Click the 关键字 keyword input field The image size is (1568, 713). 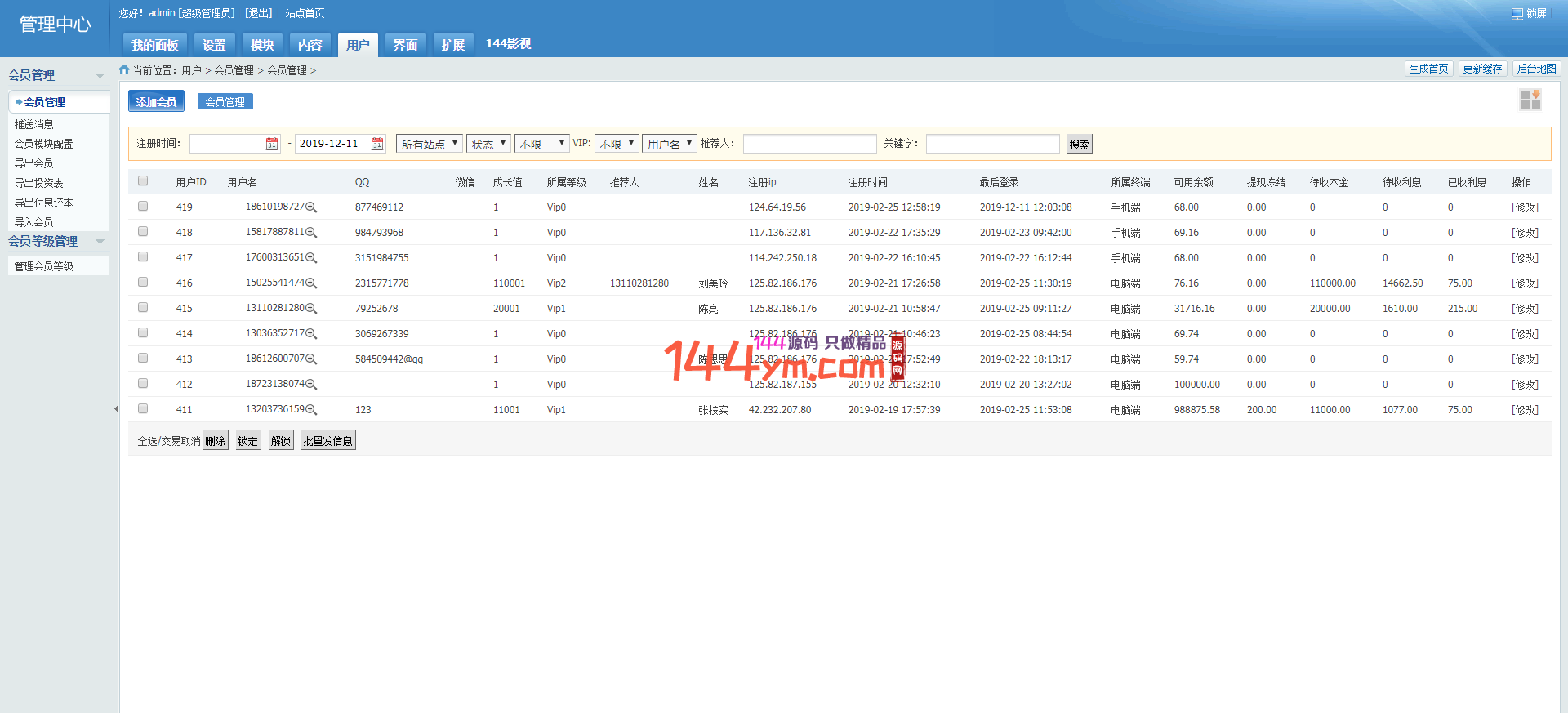pos(992,144)
